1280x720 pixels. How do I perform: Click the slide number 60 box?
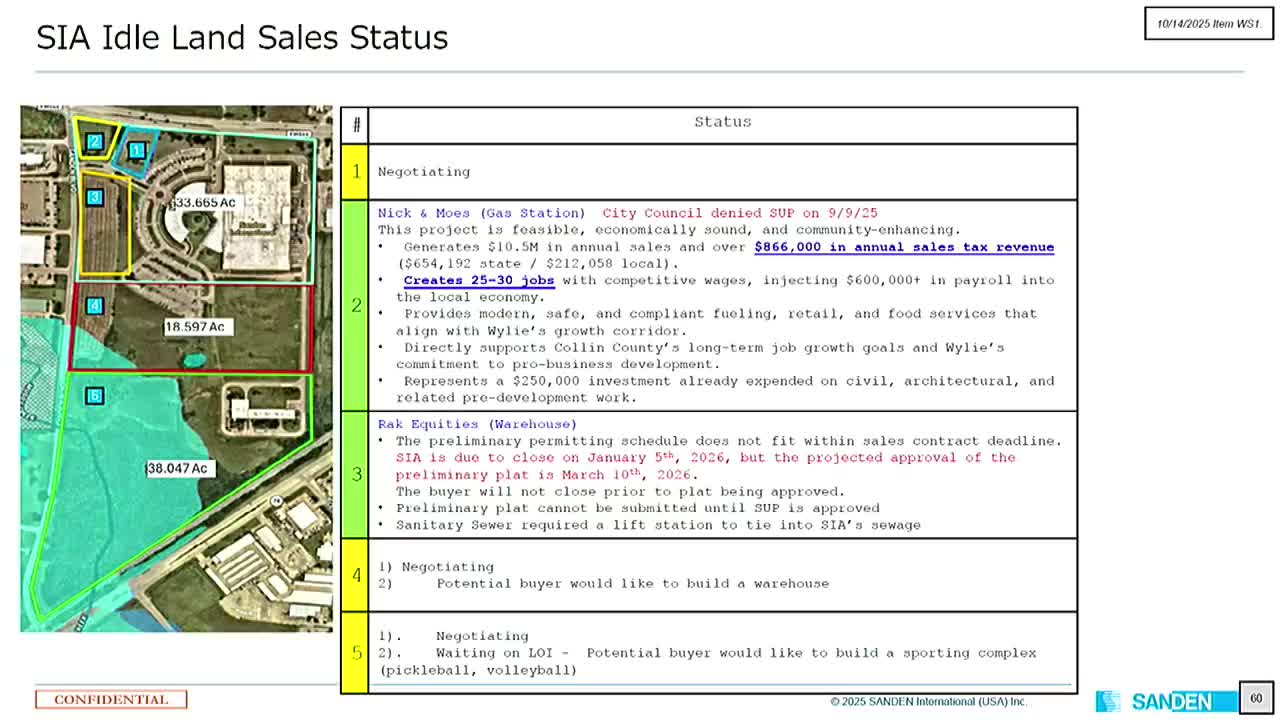coord(1256,698)
